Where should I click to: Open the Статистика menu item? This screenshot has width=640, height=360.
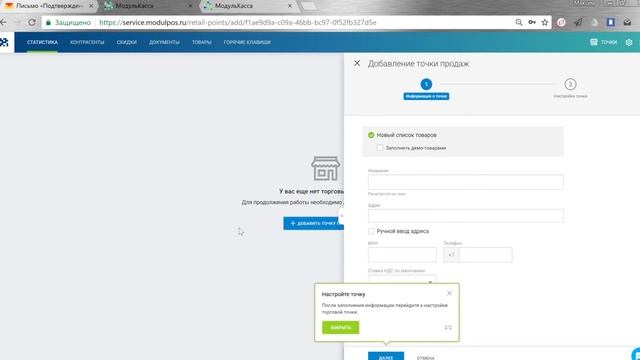pyautogui.click(x=42, y=42)
